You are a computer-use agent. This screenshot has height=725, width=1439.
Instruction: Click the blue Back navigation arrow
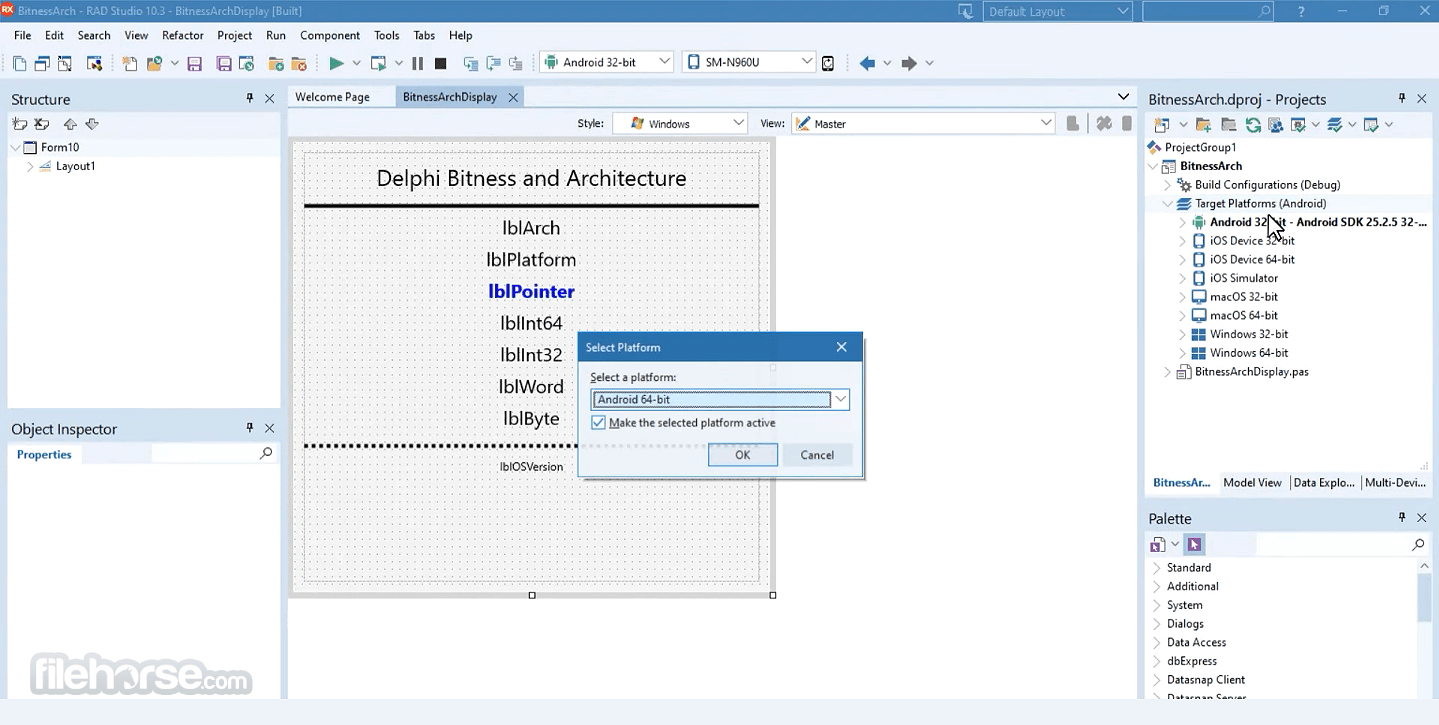pos(867,63)
